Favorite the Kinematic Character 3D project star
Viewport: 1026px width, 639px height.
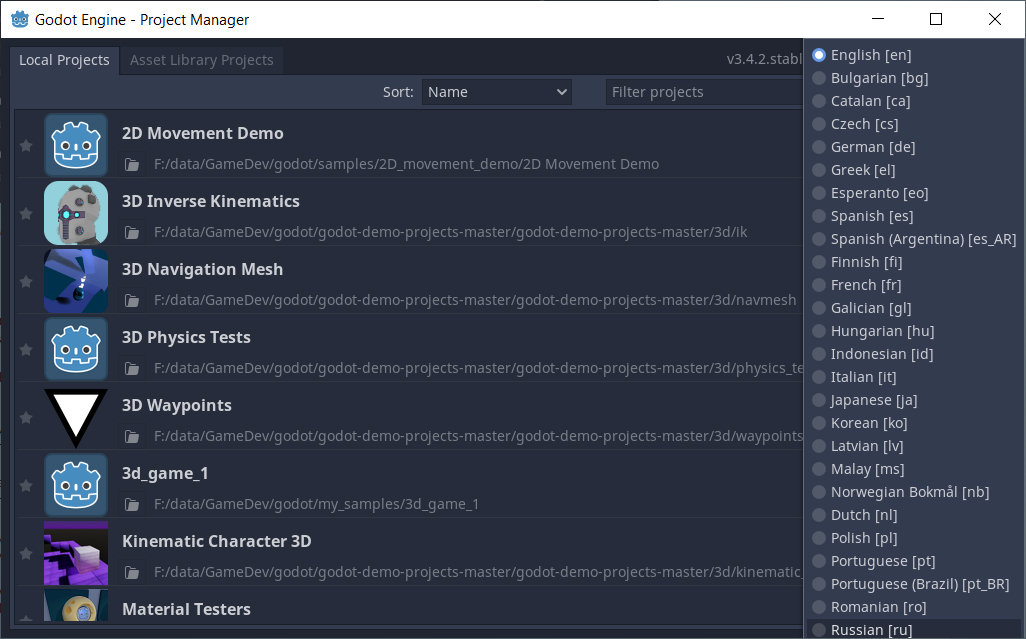26,554
